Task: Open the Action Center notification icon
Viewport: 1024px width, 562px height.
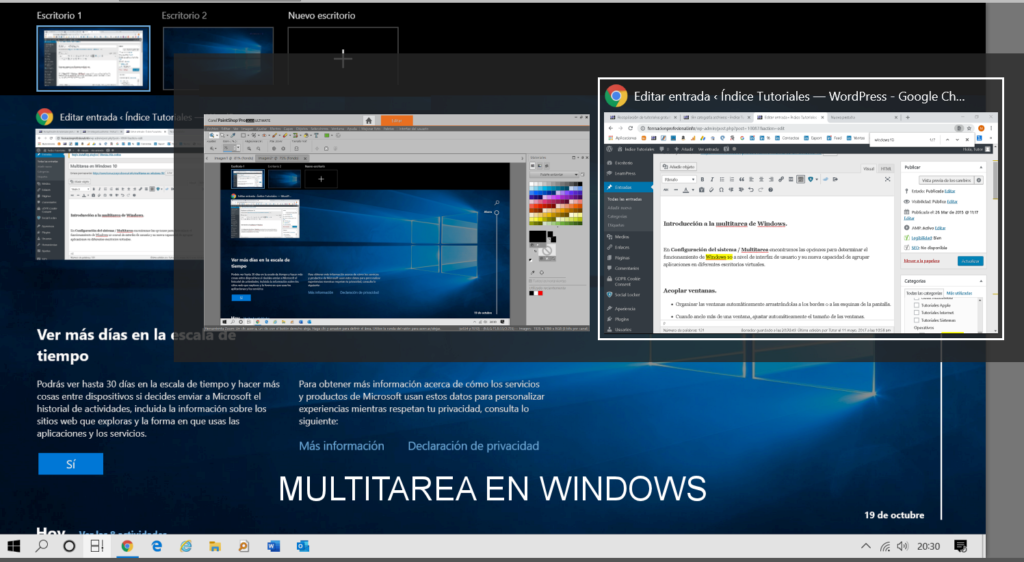Action: click(961, 546)
